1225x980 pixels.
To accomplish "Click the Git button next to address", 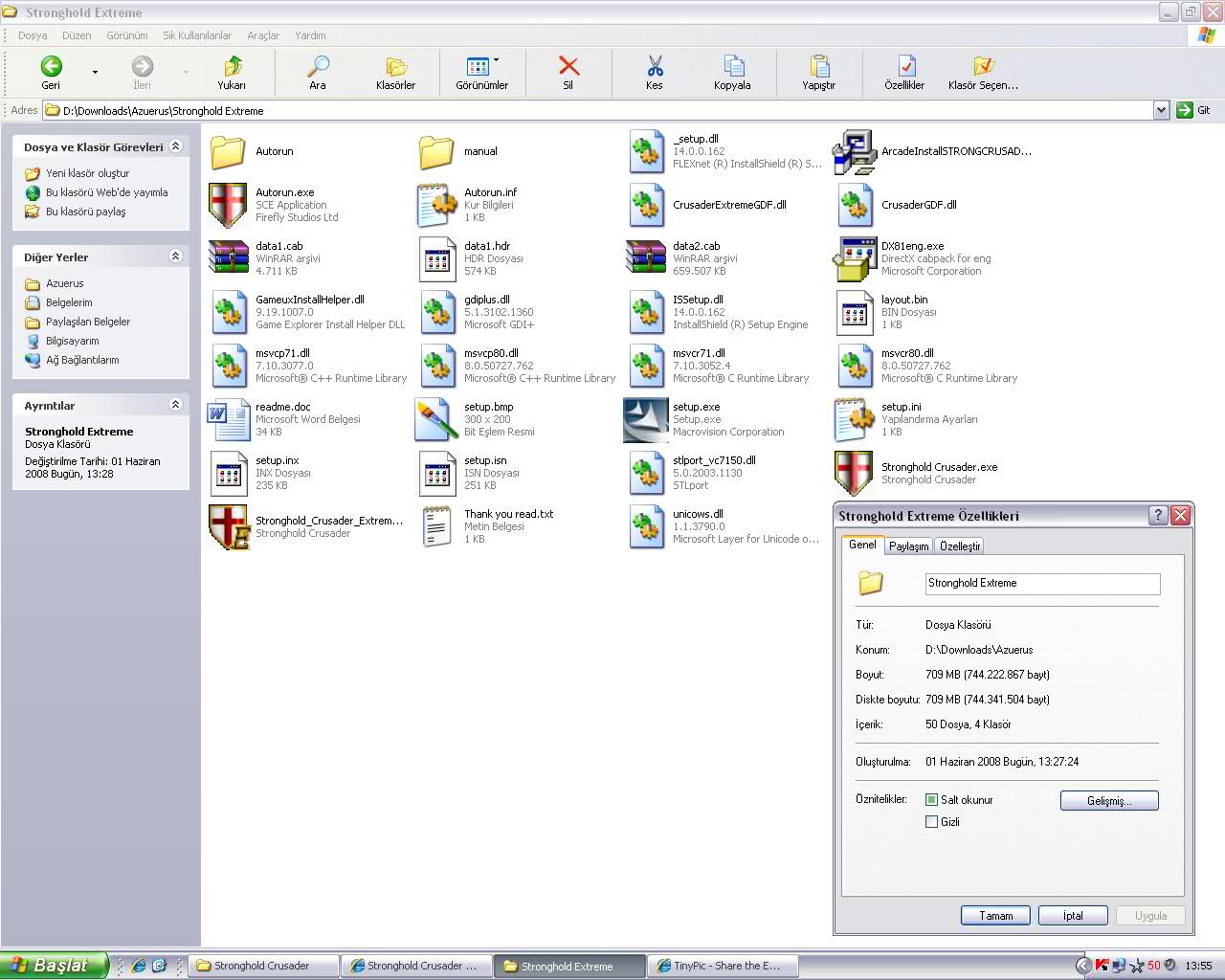I will click(1194, 110).
